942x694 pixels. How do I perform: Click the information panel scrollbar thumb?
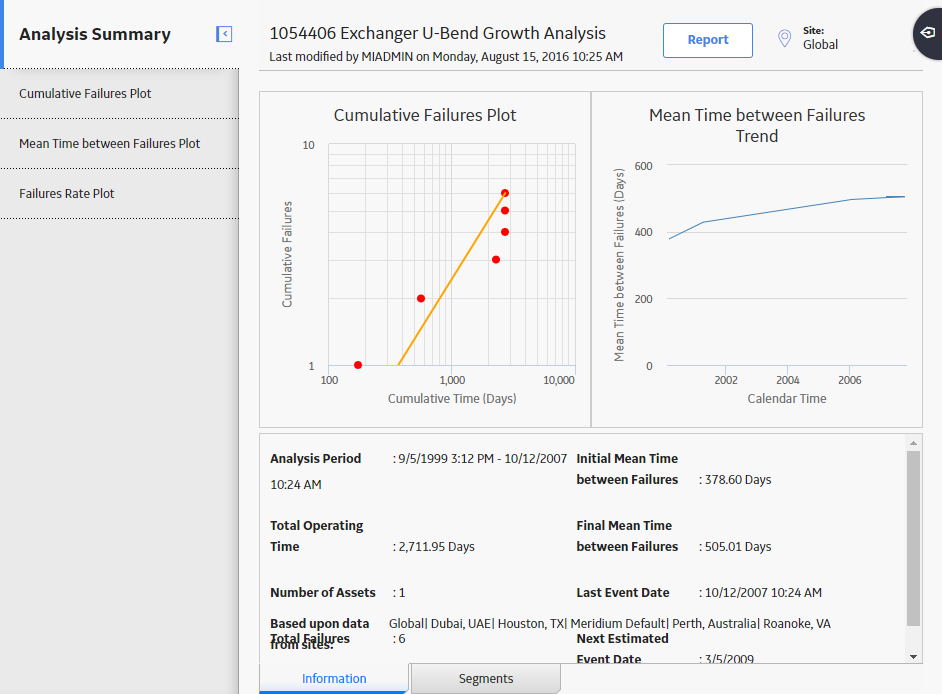point(913,538)
